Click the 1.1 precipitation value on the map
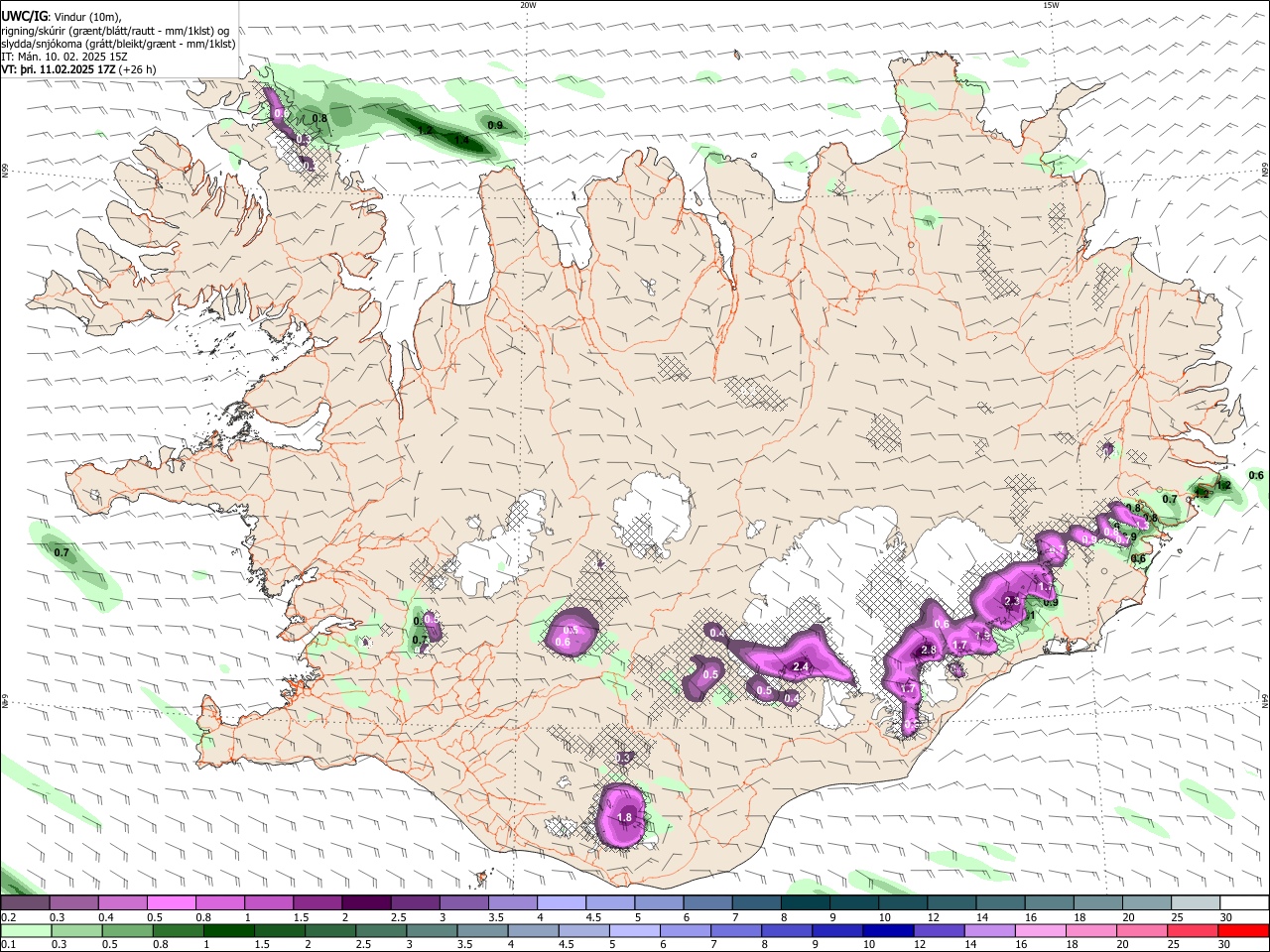 click(x=1029, y=616)
